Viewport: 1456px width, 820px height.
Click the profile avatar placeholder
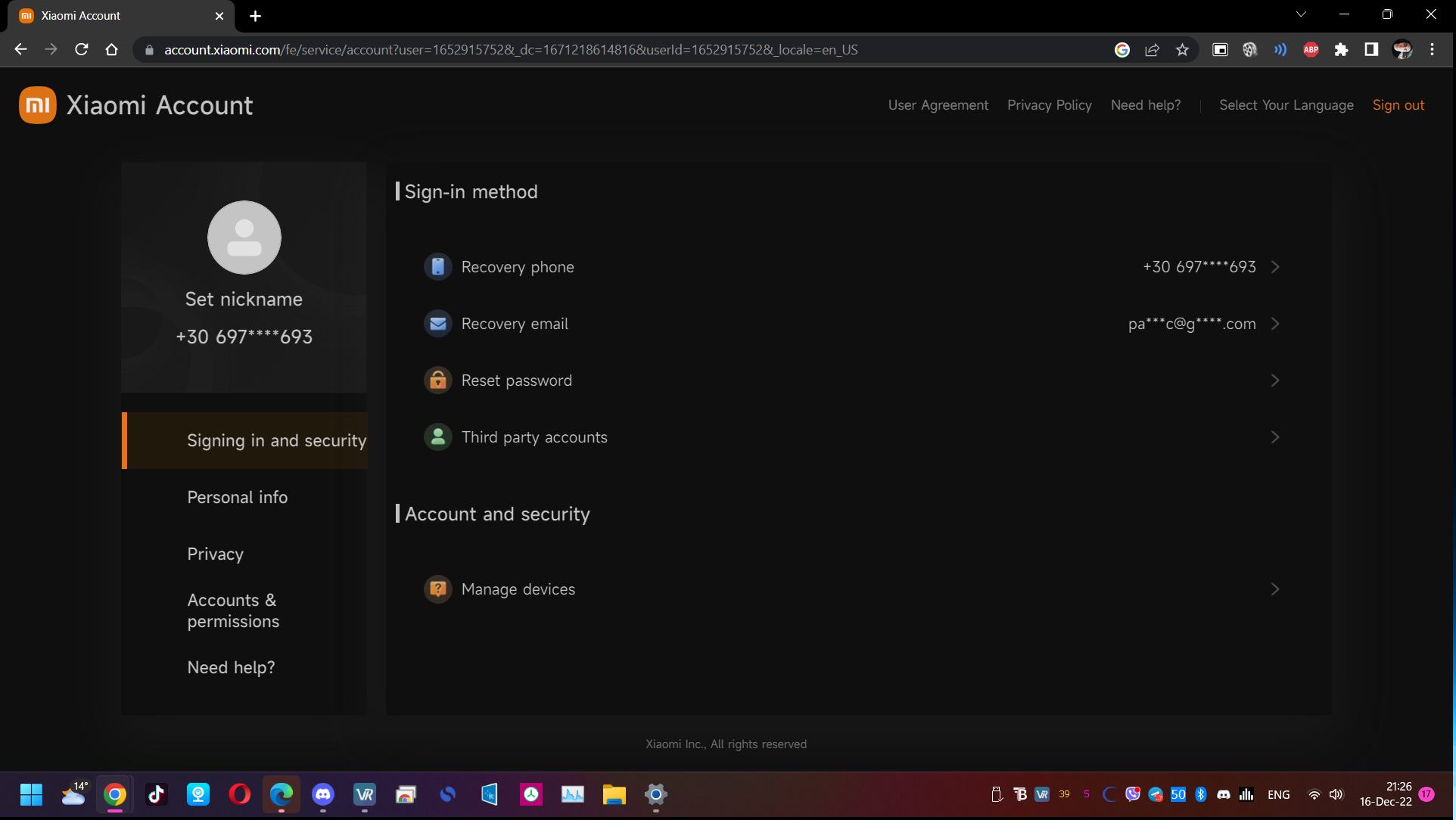tap(244, 238)
